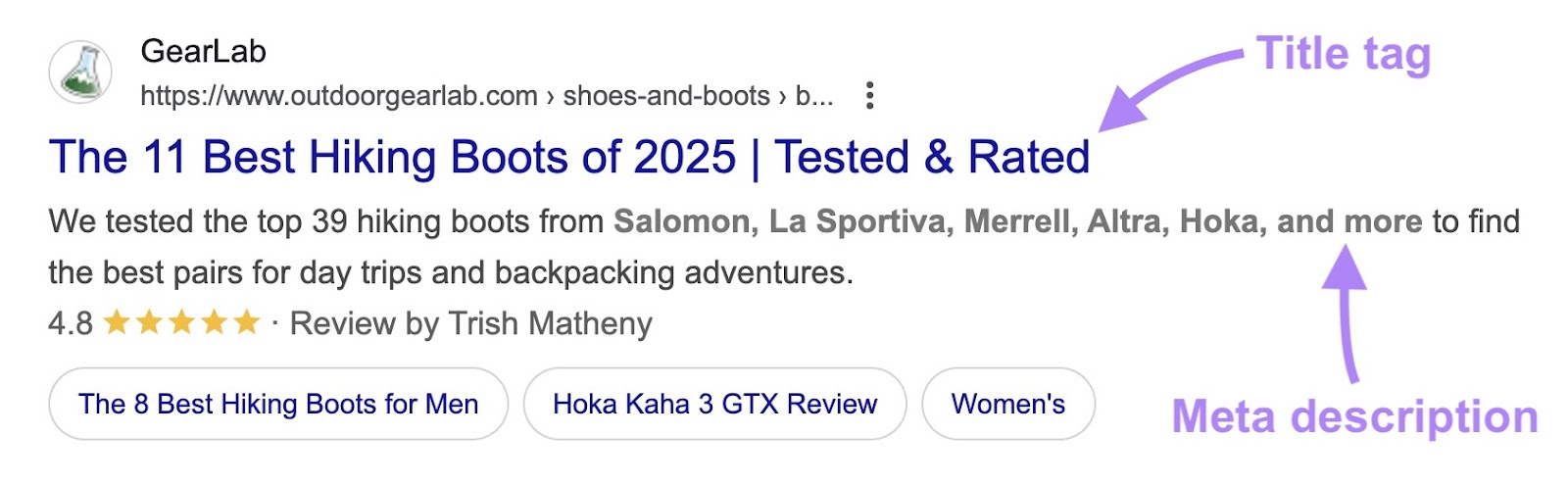Click the GearLab site name
The image size is (1568, 485).
[x=204, y=51]
